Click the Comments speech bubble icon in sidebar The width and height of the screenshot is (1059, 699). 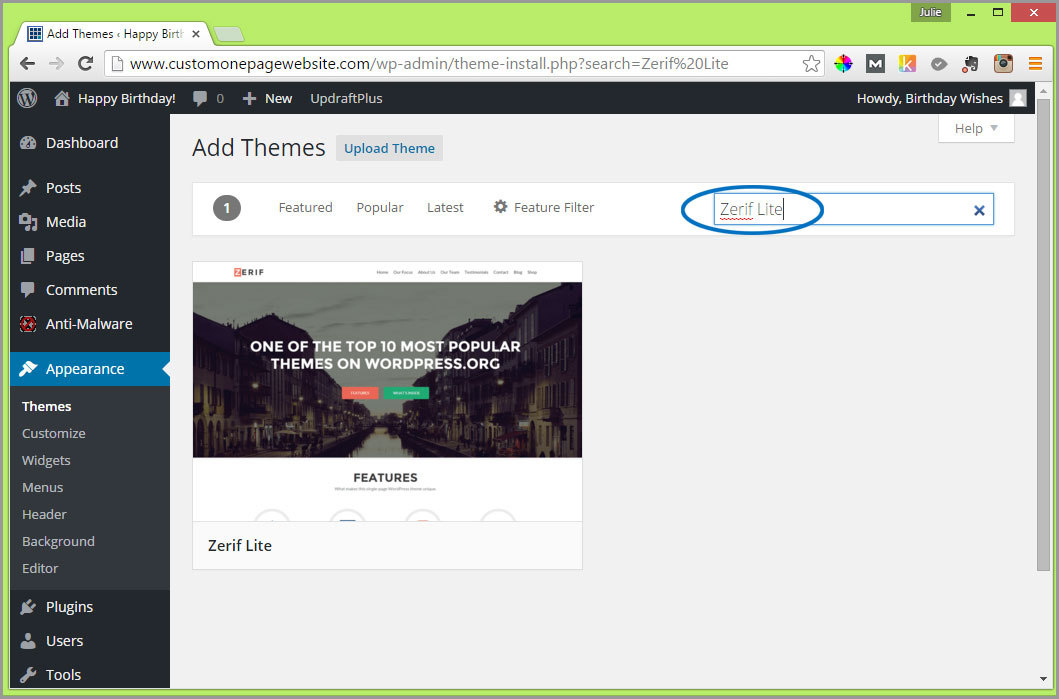click(x=28, y=290)
